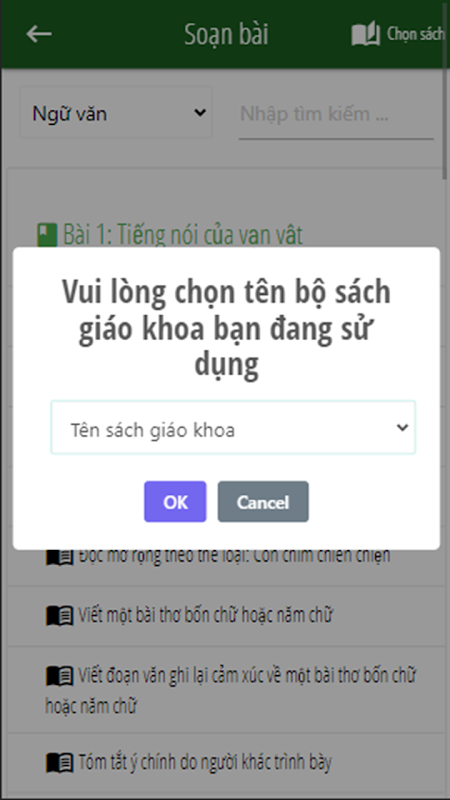Viewport: 450px width, 800px height.
Task: Tap book icon beside Tóm tắt ý chính
Action: (x=60, y=763)
